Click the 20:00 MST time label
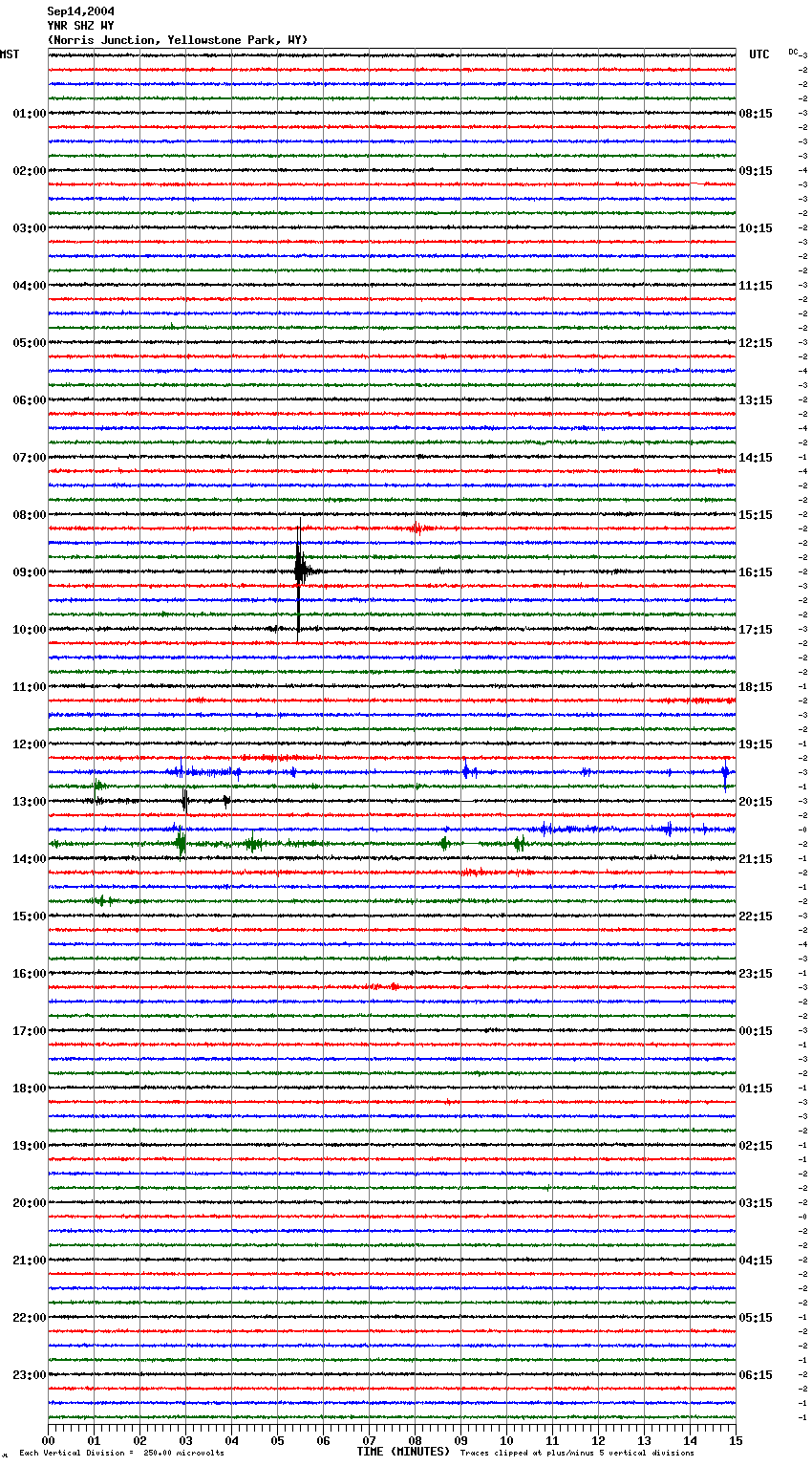This screenshot has height=1466, width=812. click(x=29, y=1203)
